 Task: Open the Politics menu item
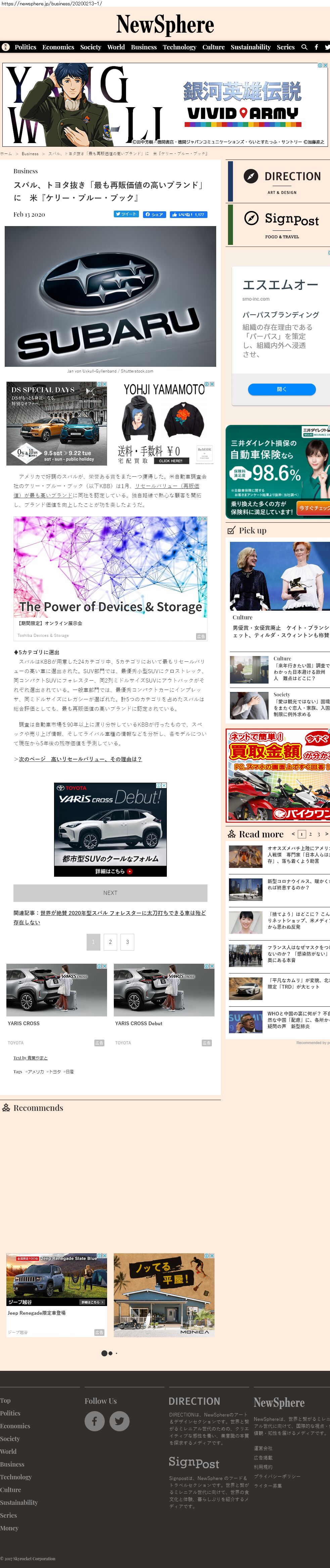pyautogui.click(x=26, y=47)
